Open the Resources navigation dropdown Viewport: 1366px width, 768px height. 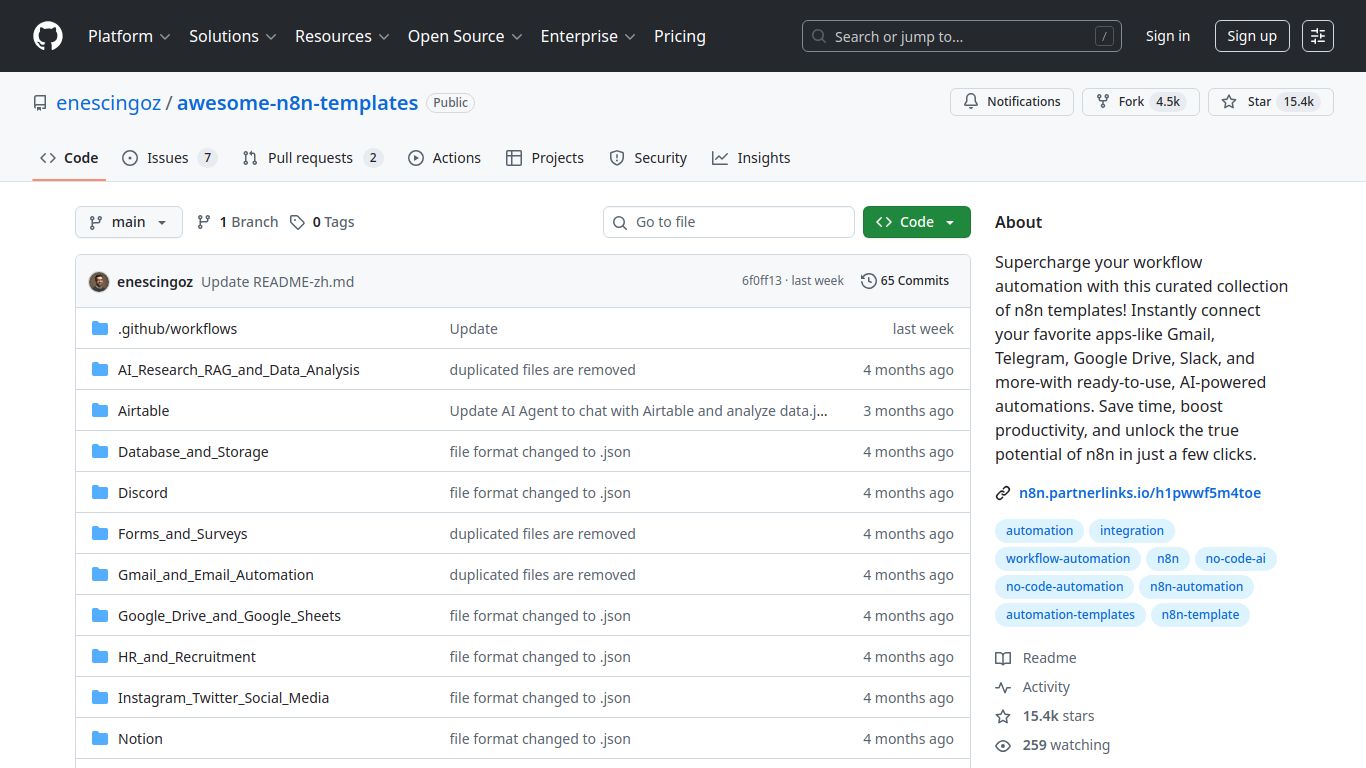coord(342,36)
